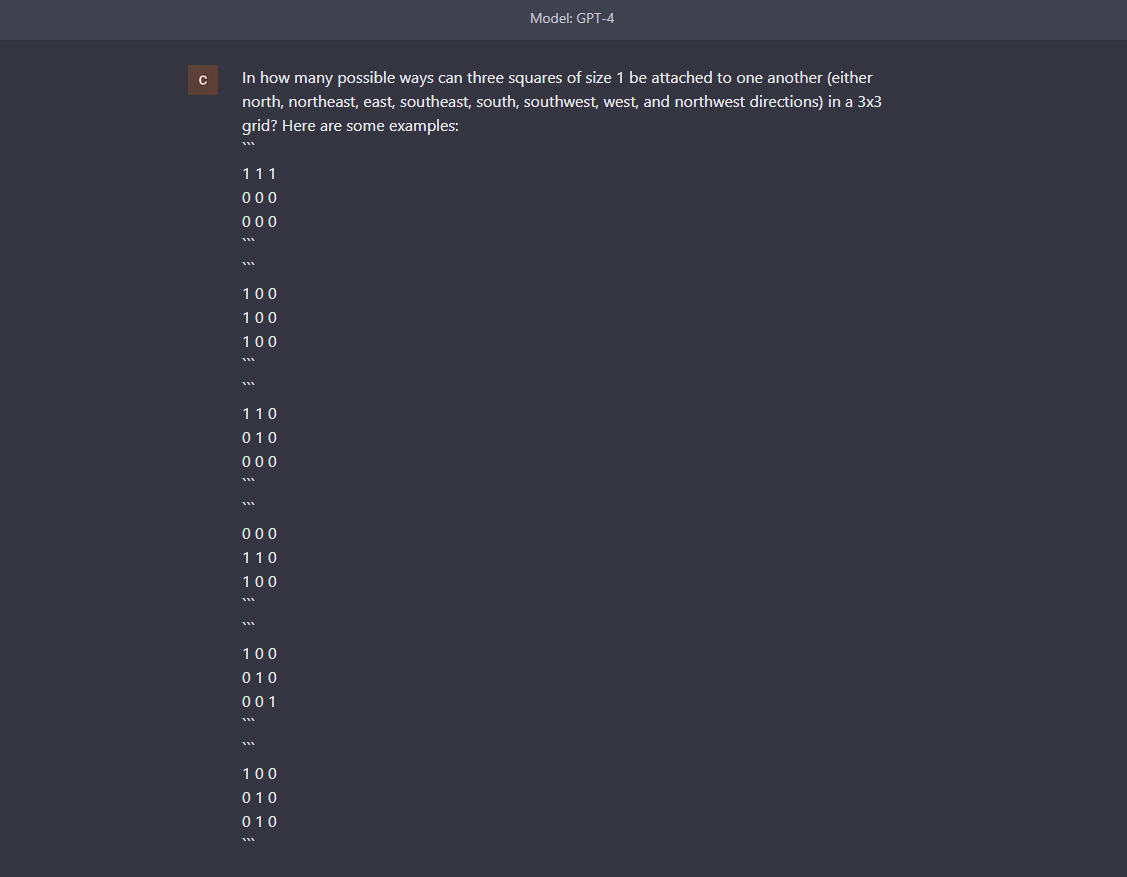
Task: Click the opening triple-backtick above the first grid
Action: pyautogui.click(x=247, y=145)
